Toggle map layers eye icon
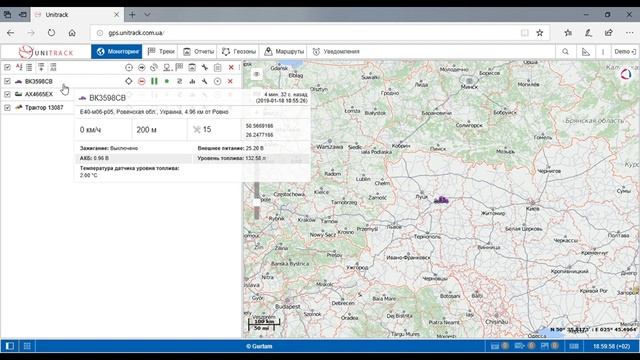Viewport: 640px width, 360px height. coord(256,74)
